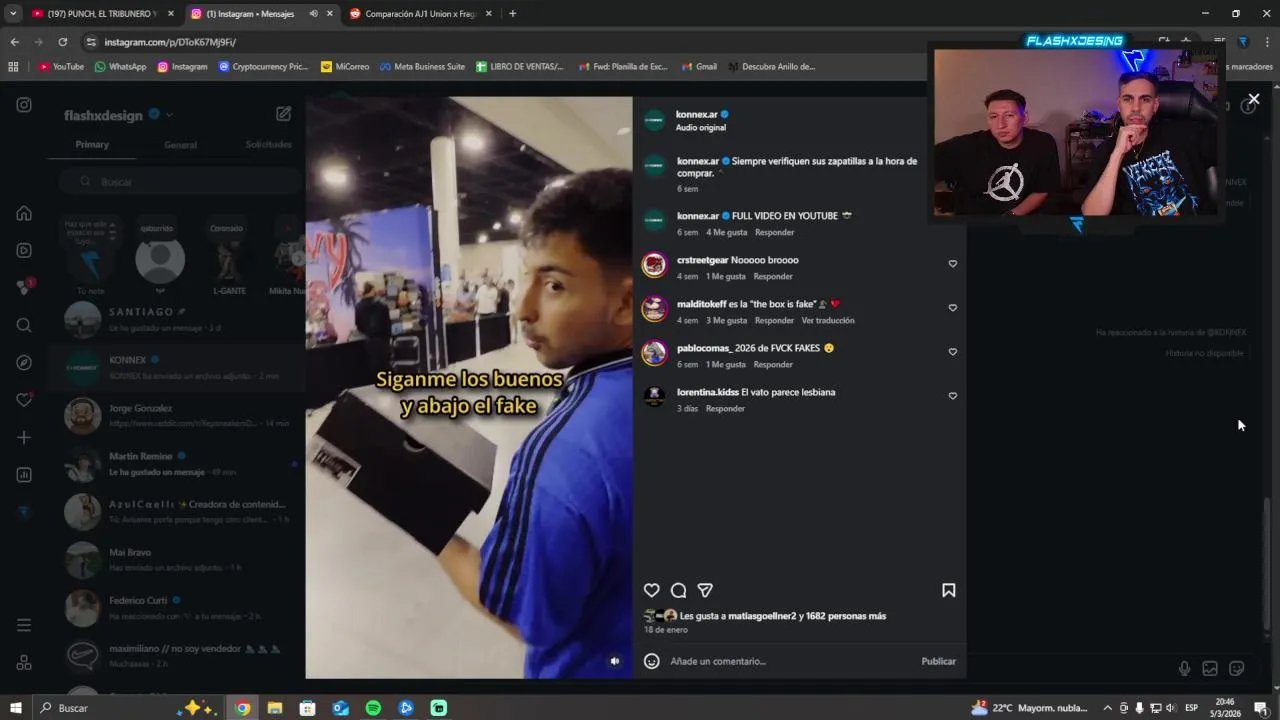Image resolution: width=1280 pixels, height=720 pixels.
Task: Switch to the General inbox tab
Action: [180, 144]
